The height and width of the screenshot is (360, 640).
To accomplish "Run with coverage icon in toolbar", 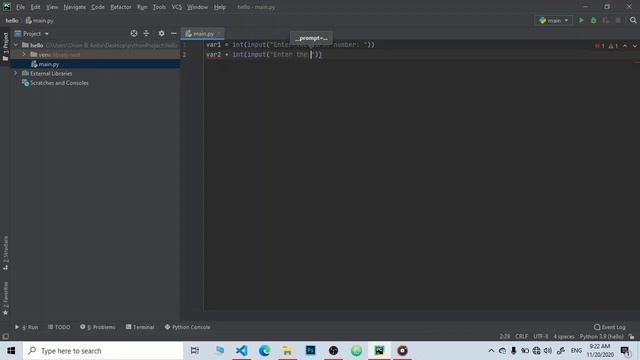I will point(606,20).
